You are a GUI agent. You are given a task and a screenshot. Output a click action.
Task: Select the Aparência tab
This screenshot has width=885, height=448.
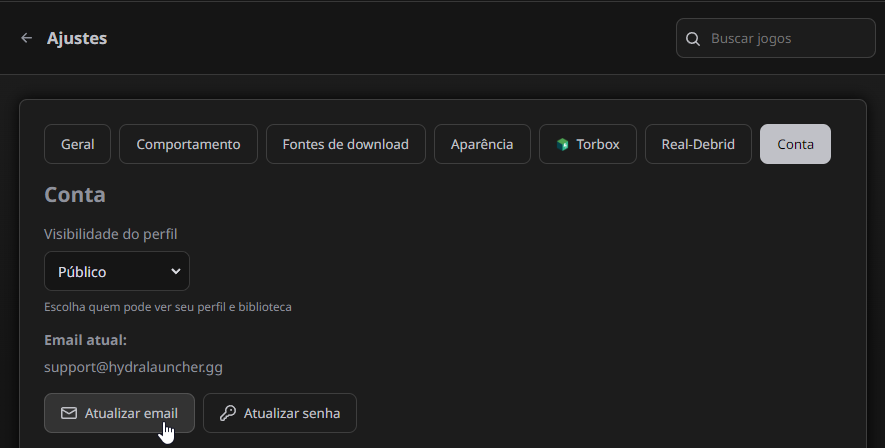[x=482, y=144]
